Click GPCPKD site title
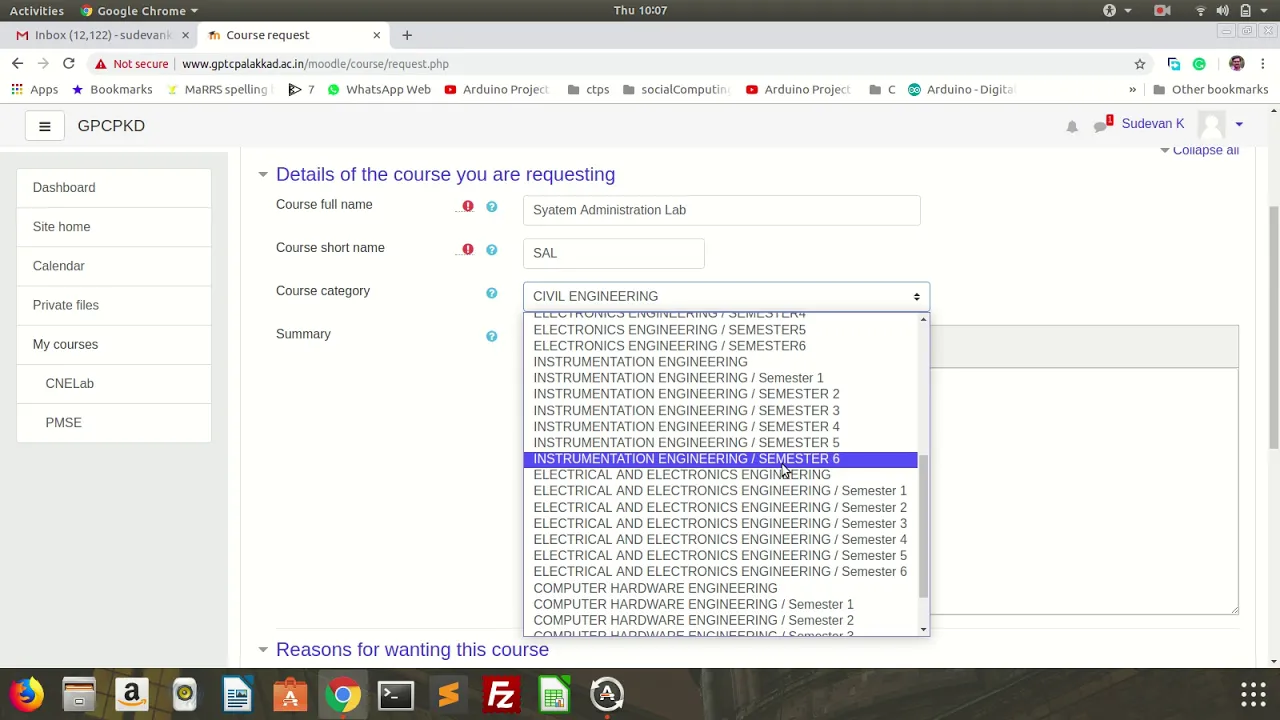Viewport: 1280px width, 720px height. click(x=111, y=126)
